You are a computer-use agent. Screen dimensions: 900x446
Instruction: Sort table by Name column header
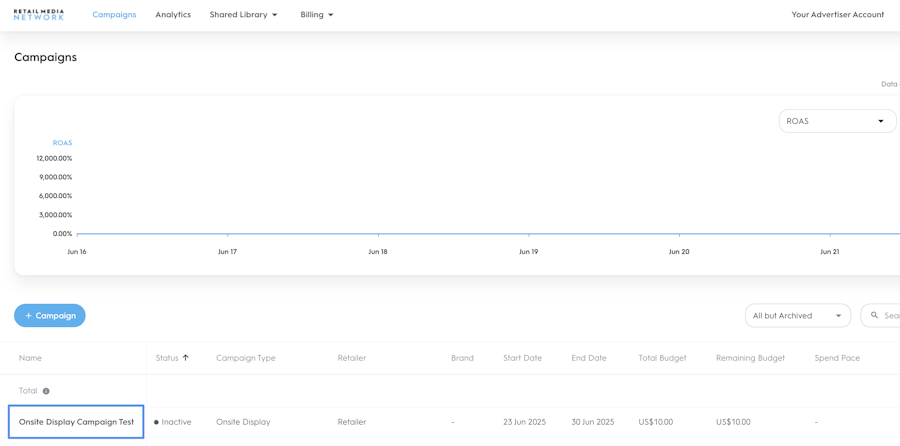coord(30,358)
